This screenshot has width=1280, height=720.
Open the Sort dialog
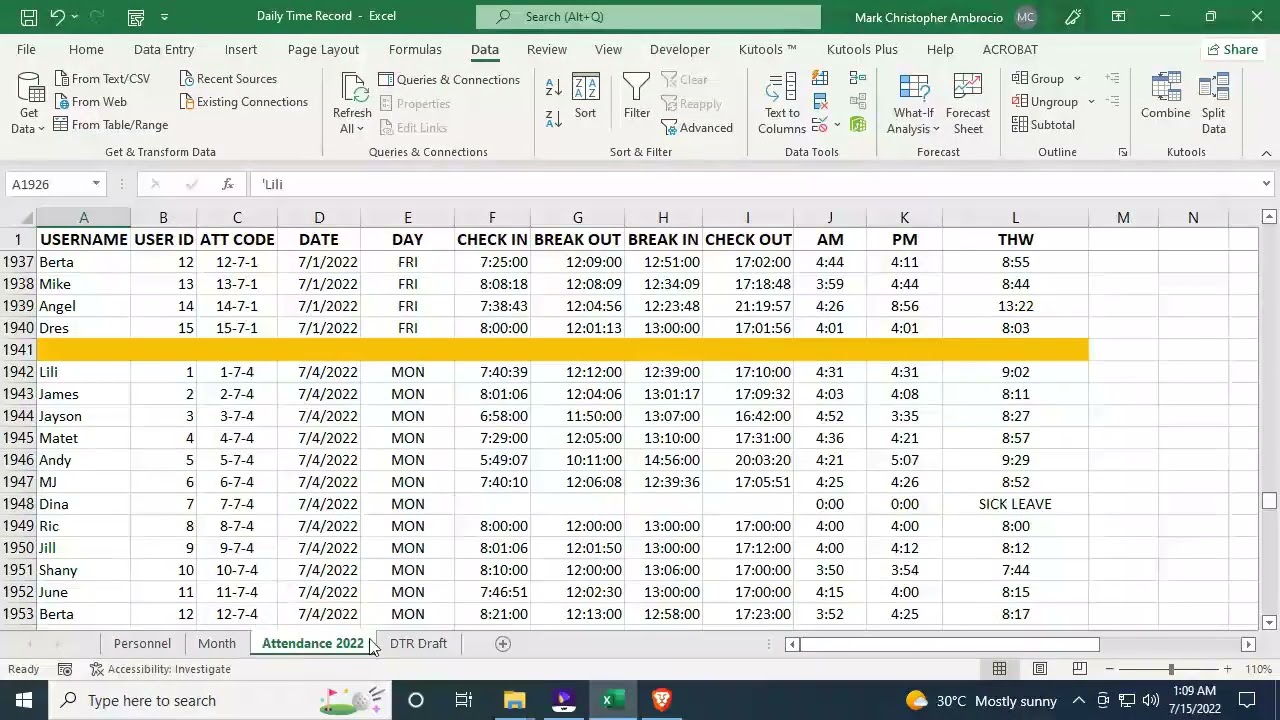pyautogui.click(x=585, y=96)
